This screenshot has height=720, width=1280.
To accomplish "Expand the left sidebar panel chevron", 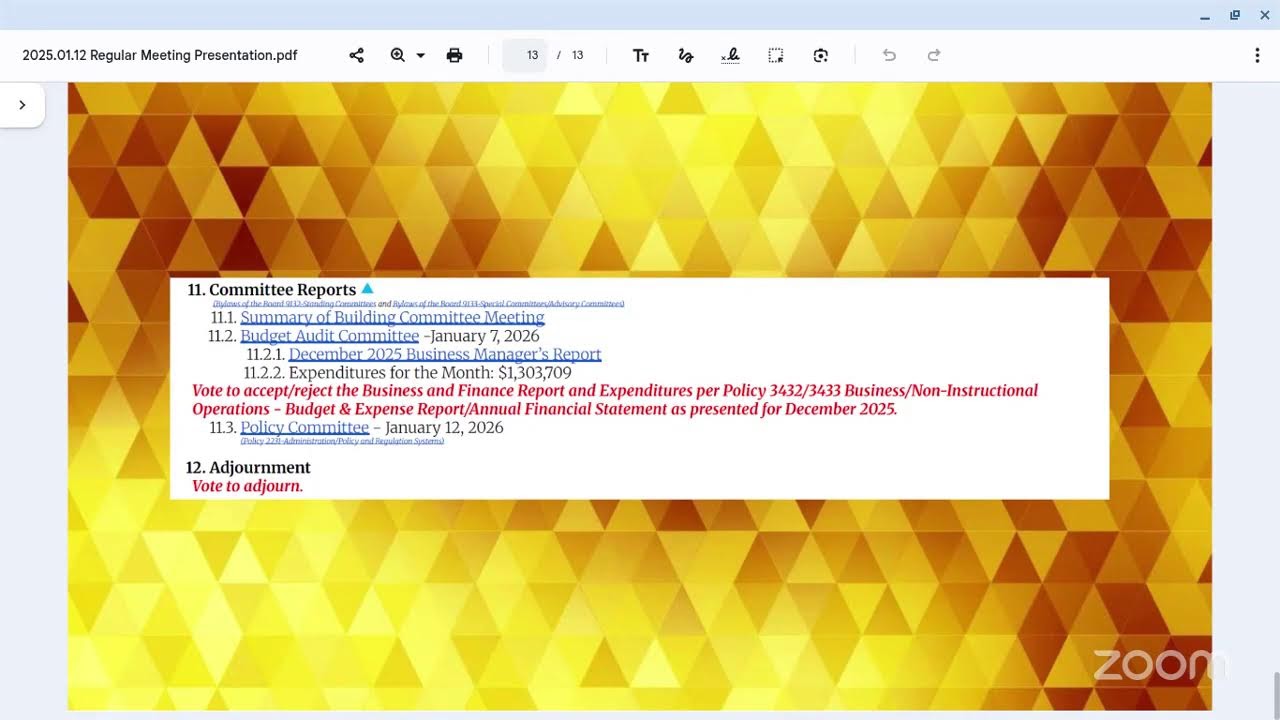I will tap(22, 105).
